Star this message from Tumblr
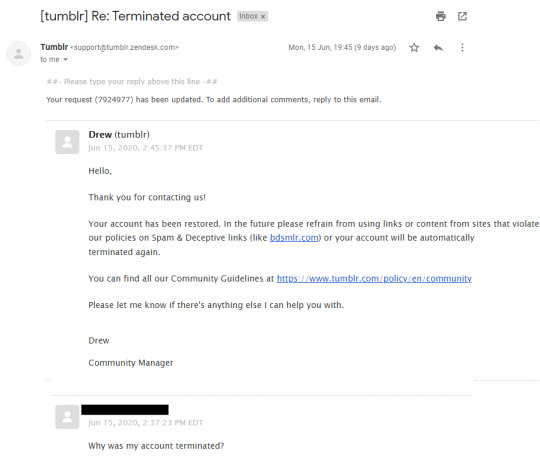Screen dimensions: 540x462 click(x=414, y=48)
